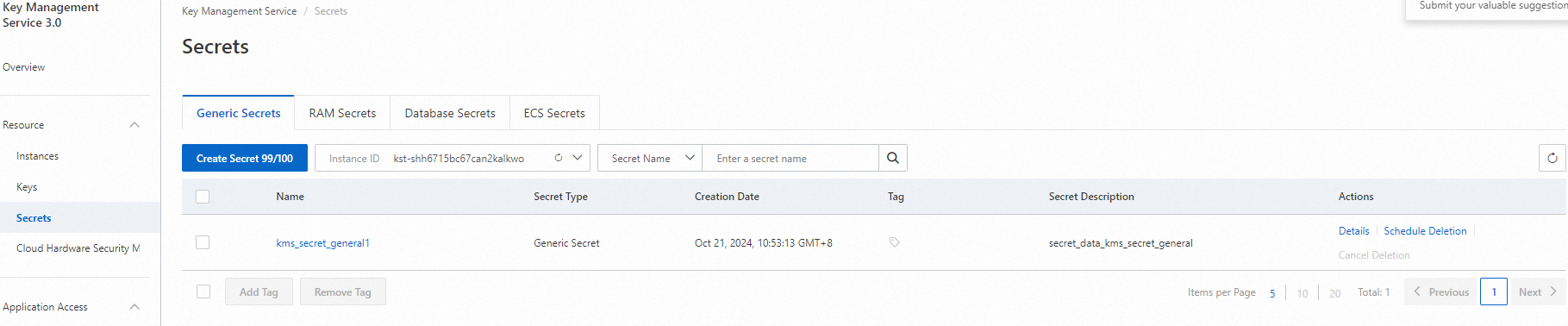1568x326 pixels.
Task: Open Instances in sidebar
Action: tap(38, 156)
